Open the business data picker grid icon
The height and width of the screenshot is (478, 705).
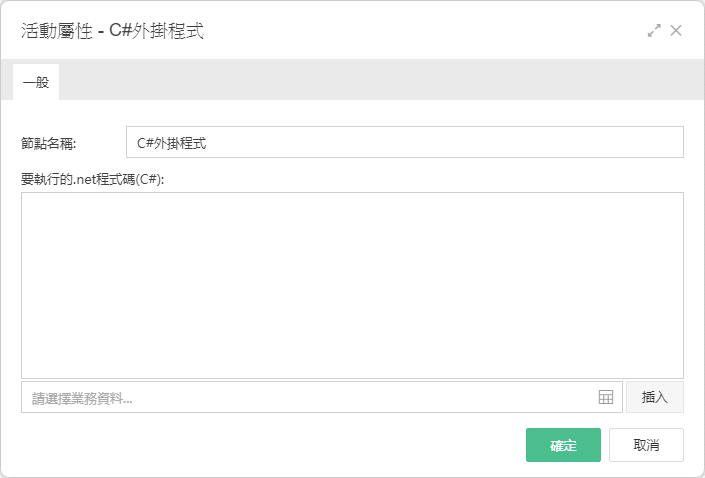pos(606,397)
